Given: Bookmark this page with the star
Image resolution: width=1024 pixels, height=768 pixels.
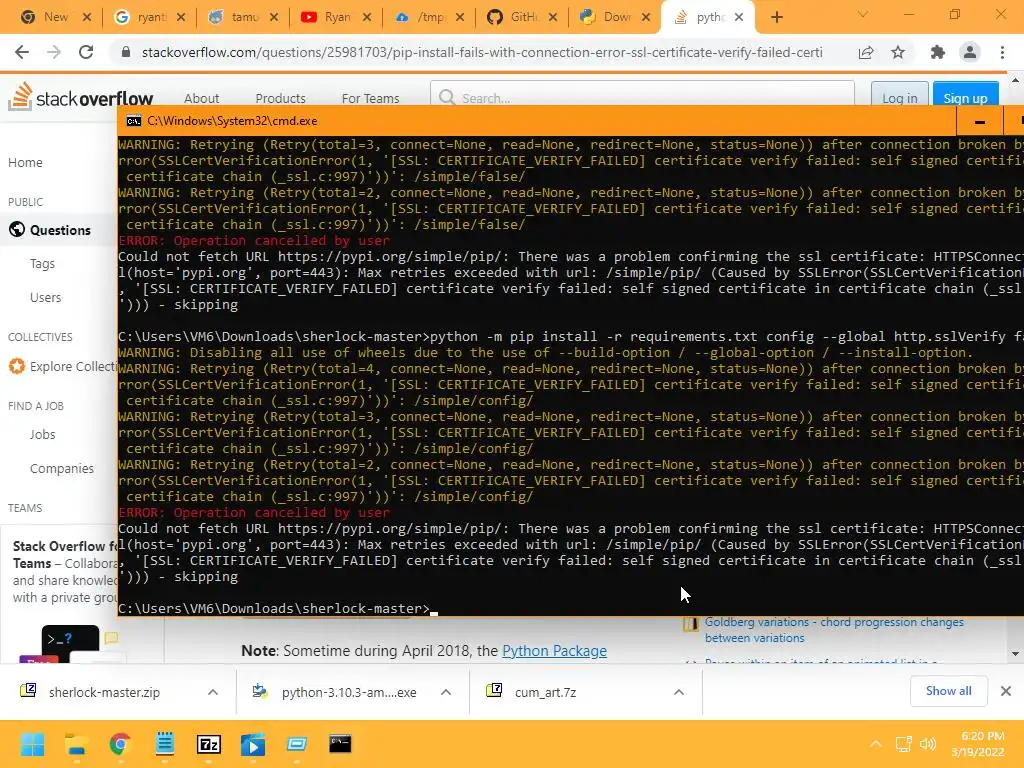Looking at the screenshot, I should tap(898, 52).
